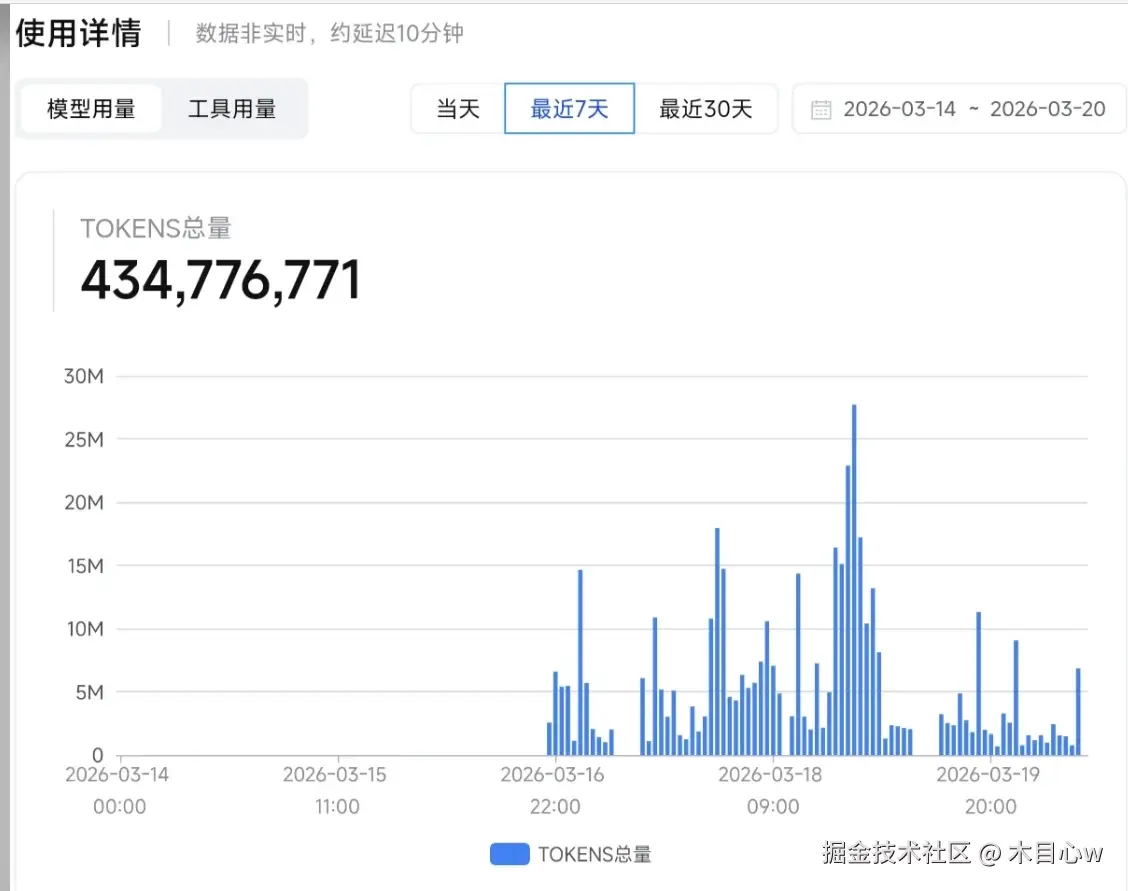This screenshot has height=891, width=1128.
Task: Click the tallest bar near 2026-03-18
Action: click(853, 580)
